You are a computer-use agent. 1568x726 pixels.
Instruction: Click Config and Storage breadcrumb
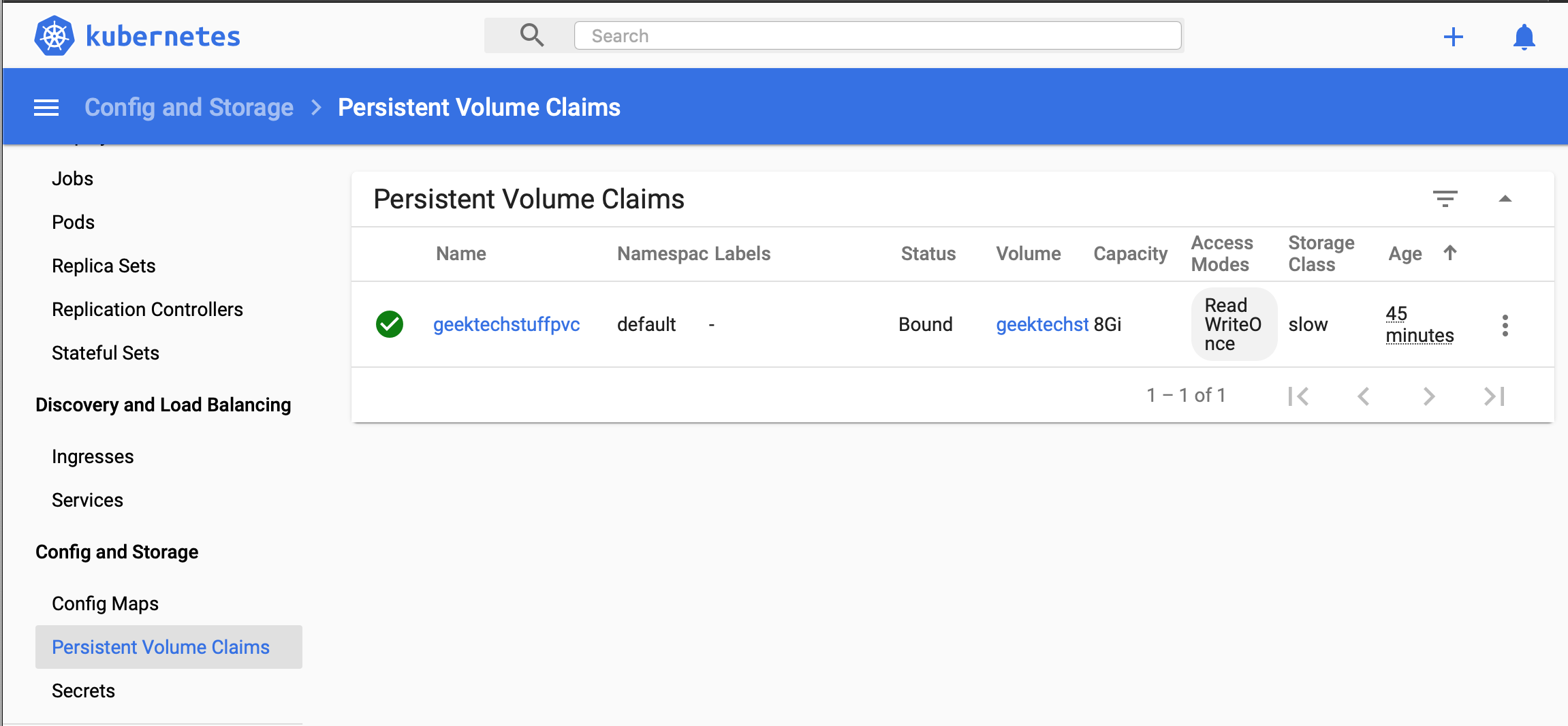click(x=189, y=108)
